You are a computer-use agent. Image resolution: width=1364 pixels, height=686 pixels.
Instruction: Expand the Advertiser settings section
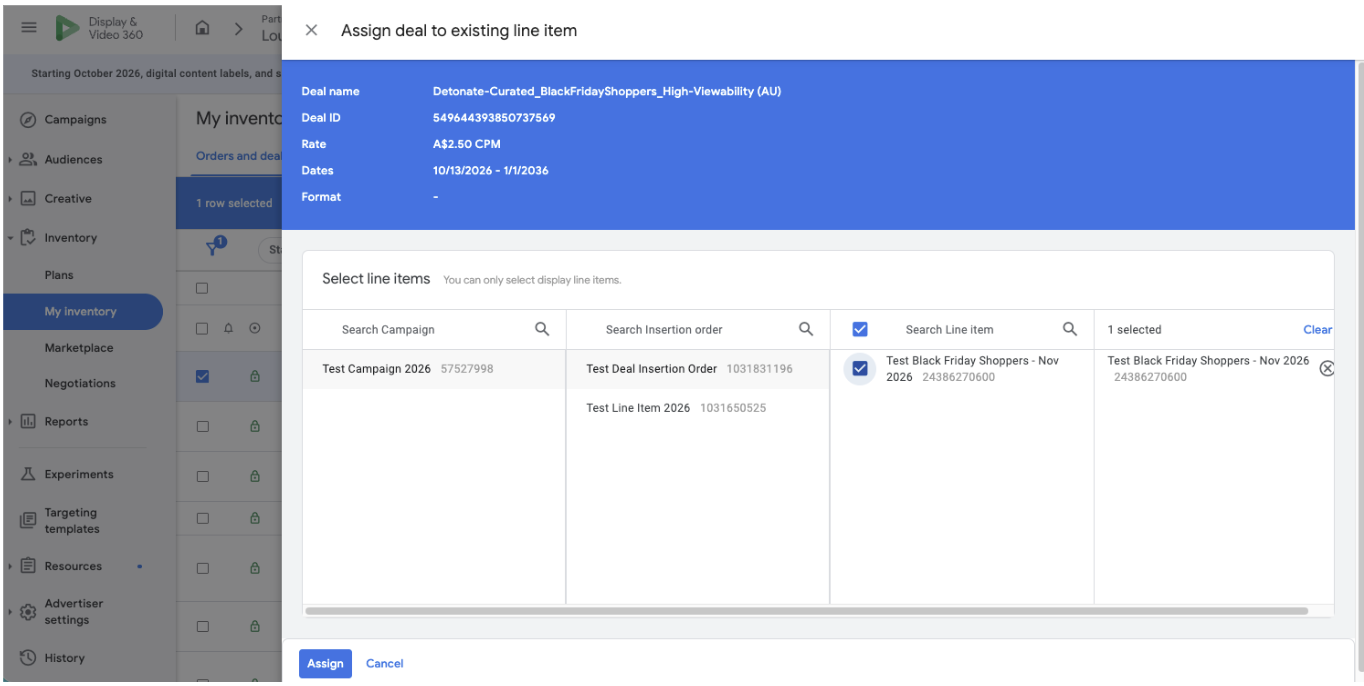[x=10, y=612]
